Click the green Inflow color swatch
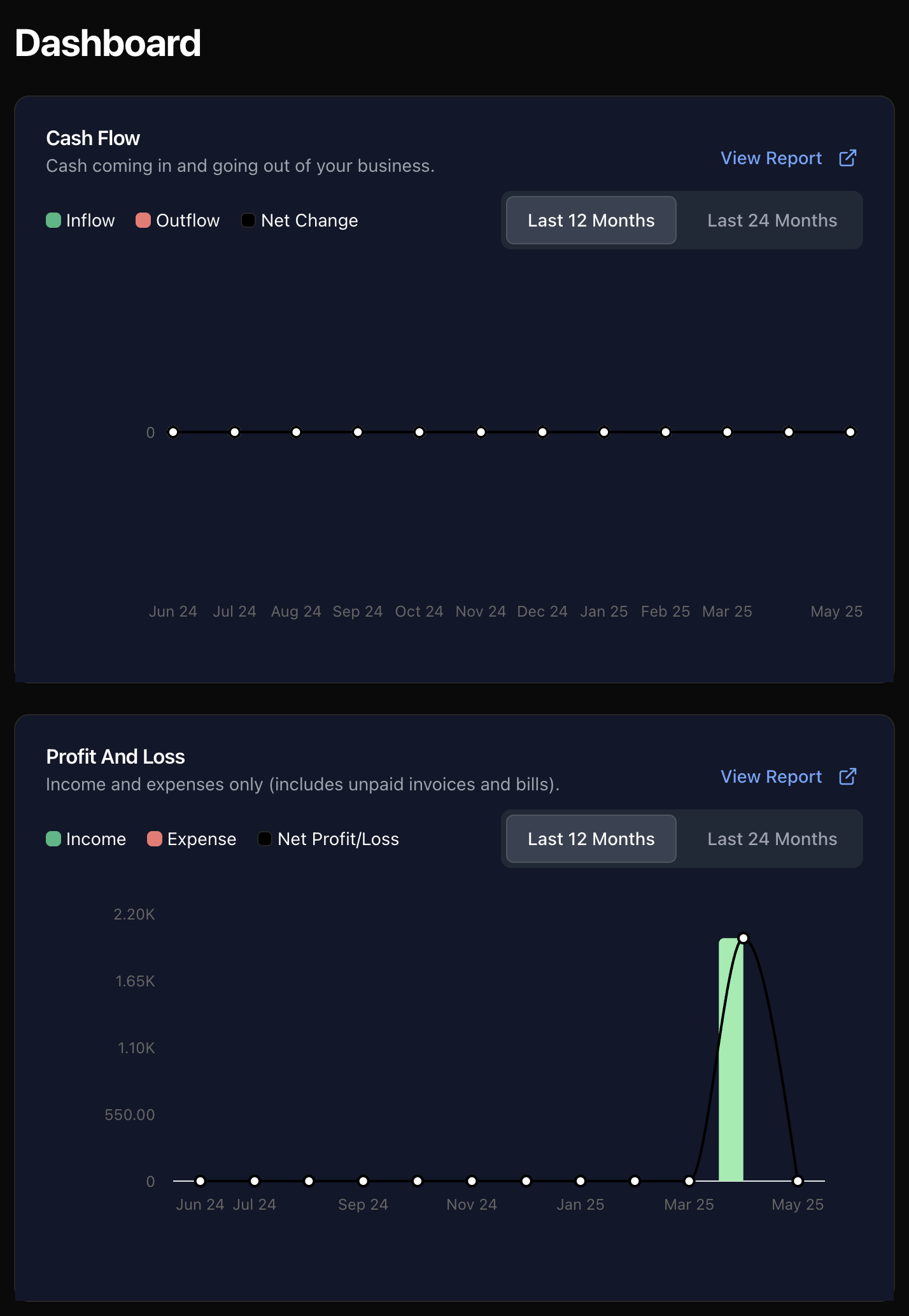This screenshot has height=1316, width=909. tap(53, 221)
